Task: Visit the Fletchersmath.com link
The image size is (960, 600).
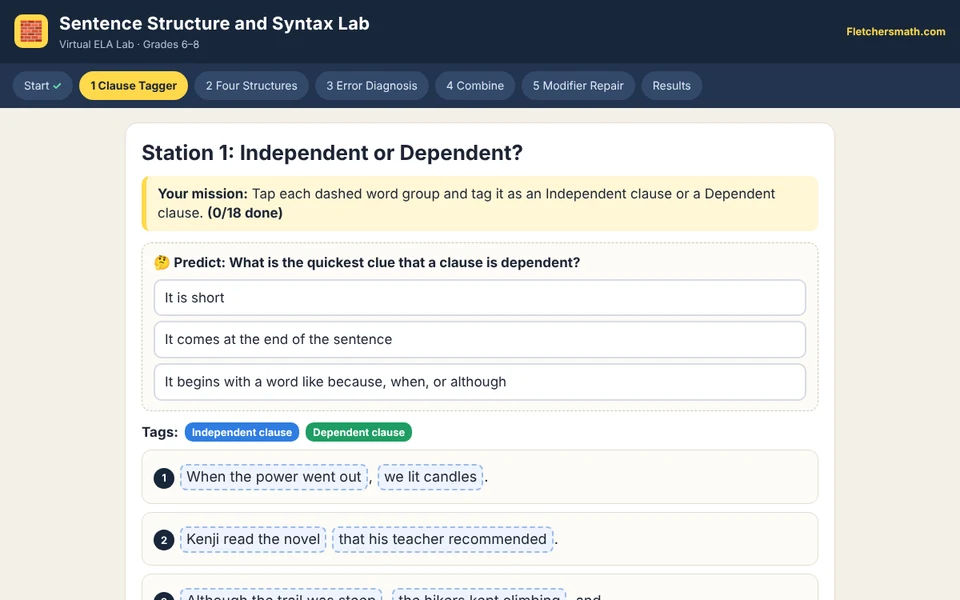Action: tap(896, 32)
